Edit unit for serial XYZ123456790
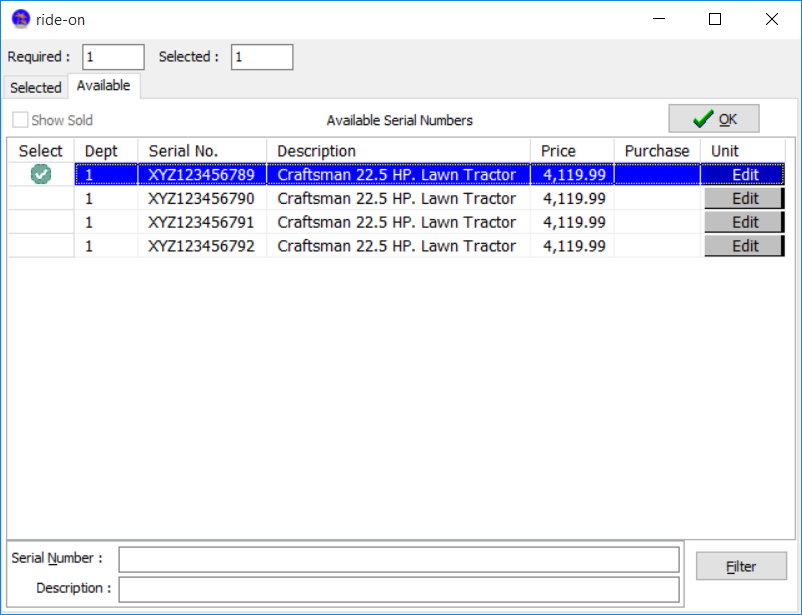 coord(744,199)
